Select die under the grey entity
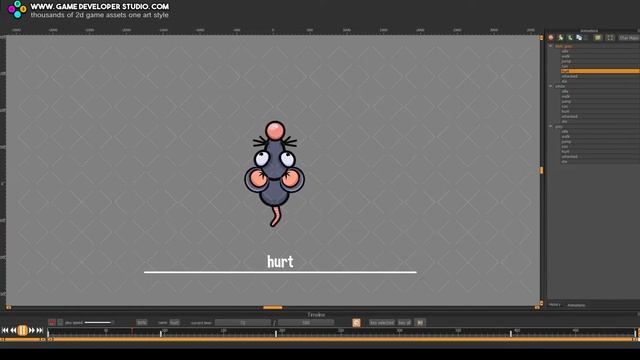640x360 pixels. 600,161
